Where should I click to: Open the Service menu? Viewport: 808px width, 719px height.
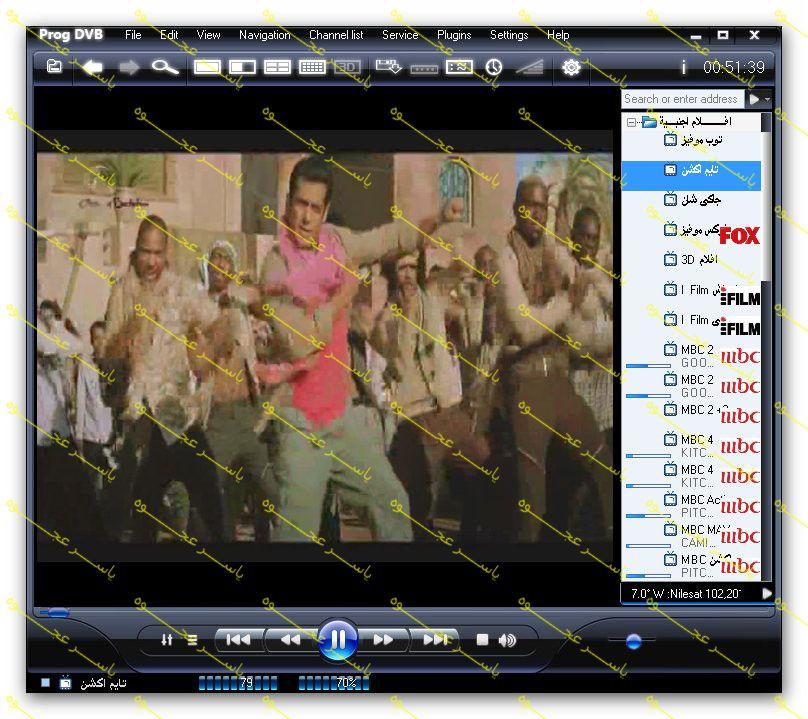click(x=400, y=35)
